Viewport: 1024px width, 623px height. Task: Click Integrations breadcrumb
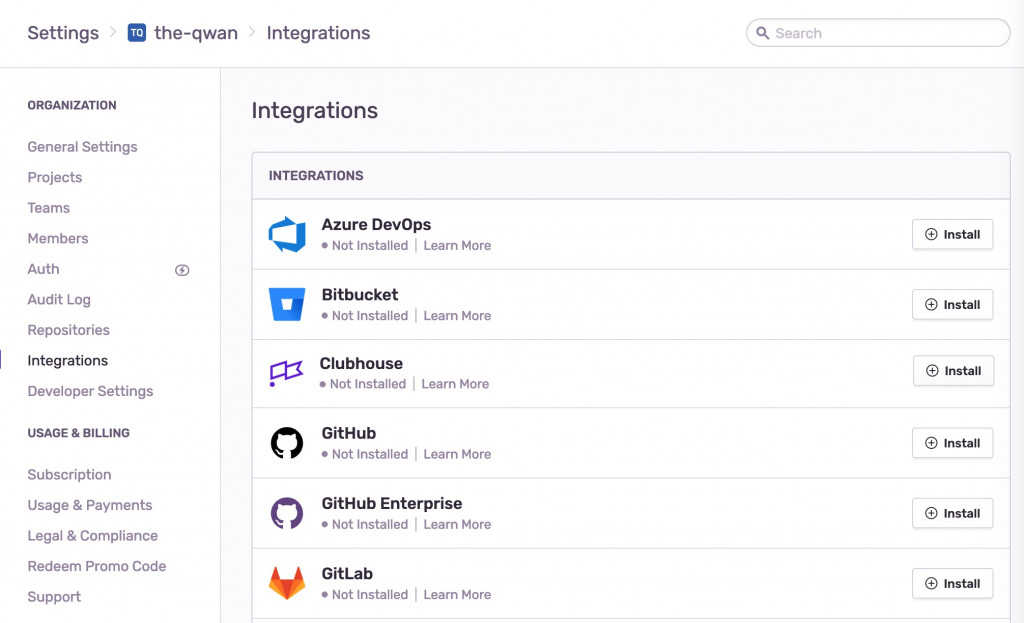coord(318,33)
